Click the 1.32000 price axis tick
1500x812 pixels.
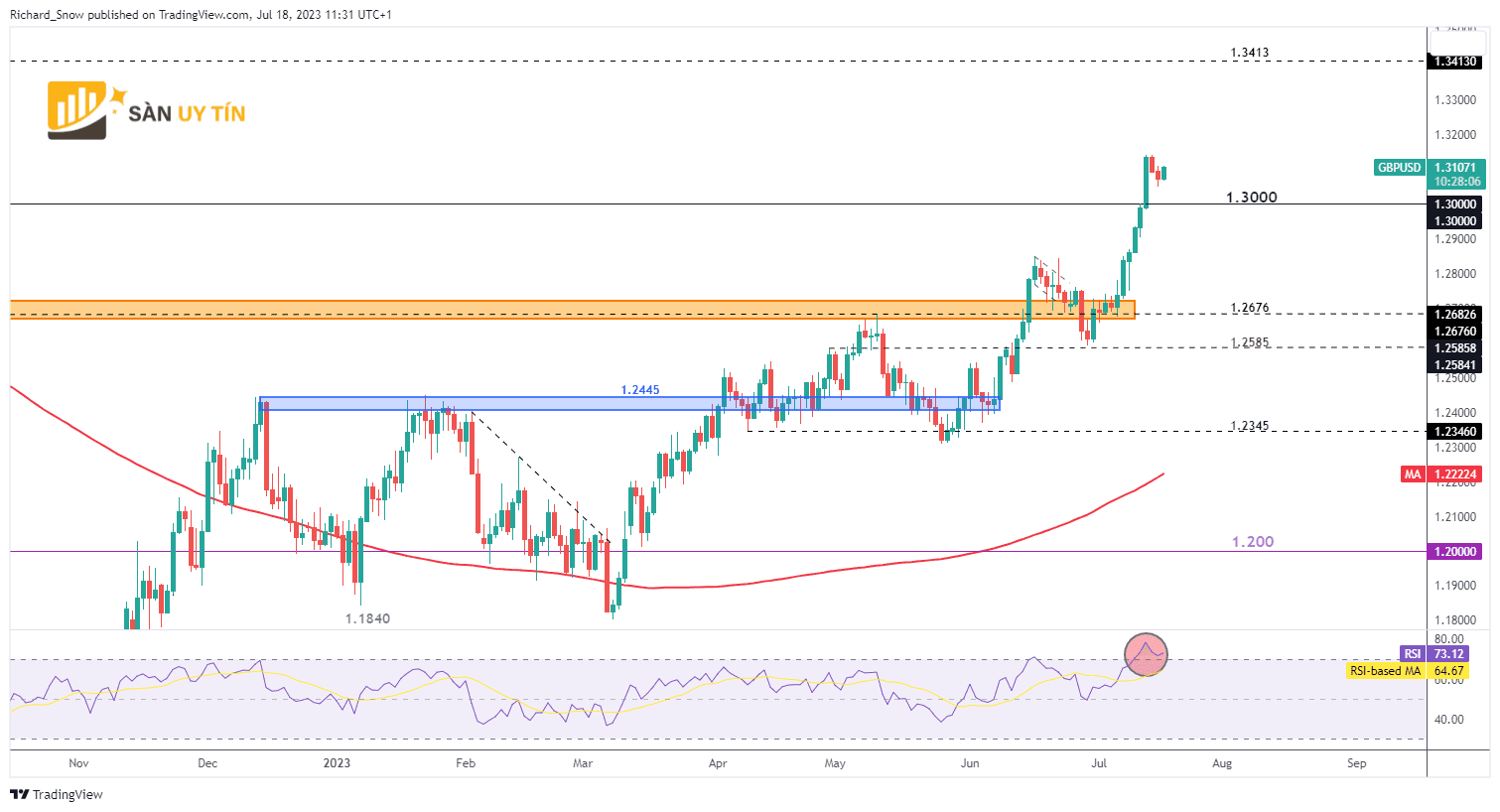1455,135
